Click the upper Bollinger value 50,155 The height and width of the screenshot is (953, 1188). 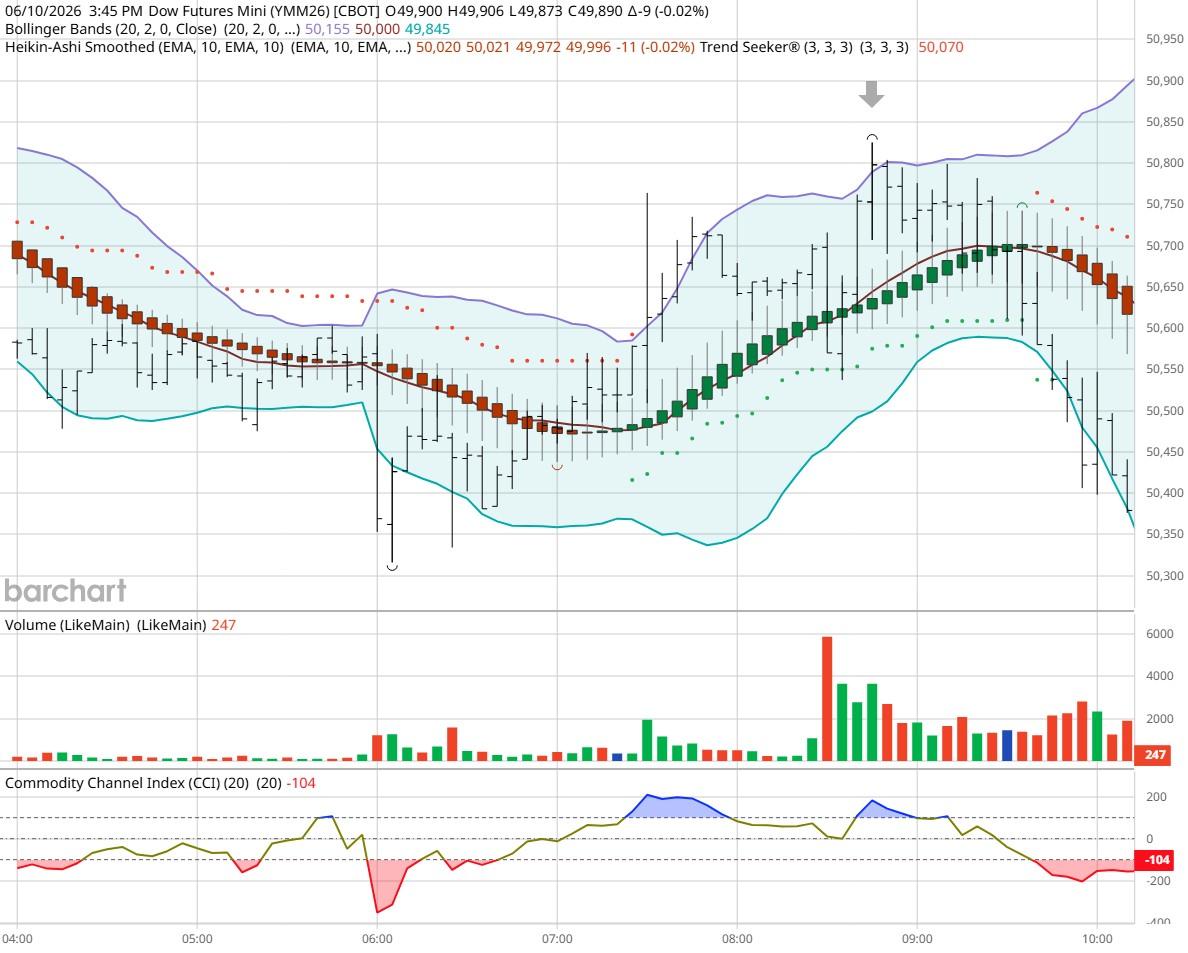click(x=328, y=30)
